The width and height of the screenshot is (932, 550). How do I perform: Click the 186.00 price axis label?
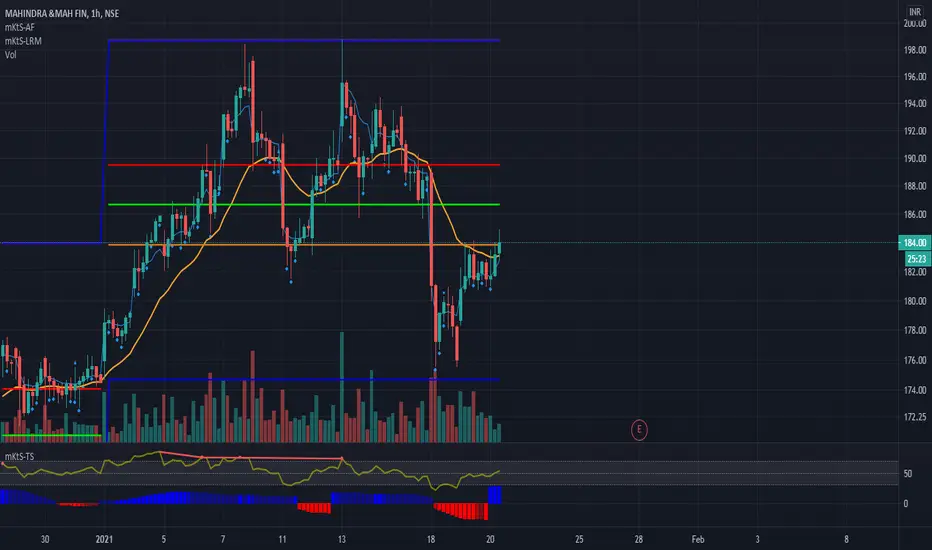(x=915, y=214)
